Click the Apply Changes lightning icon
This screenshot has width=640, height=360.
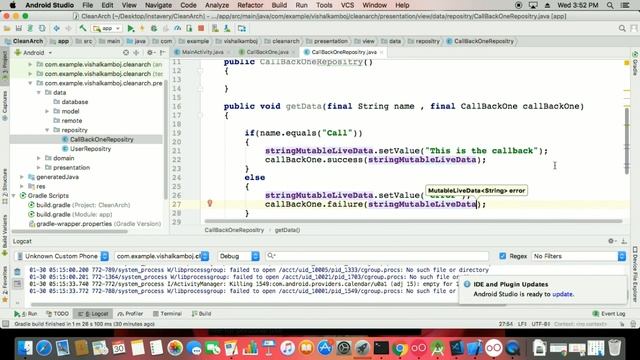click(x=142, y=29)
